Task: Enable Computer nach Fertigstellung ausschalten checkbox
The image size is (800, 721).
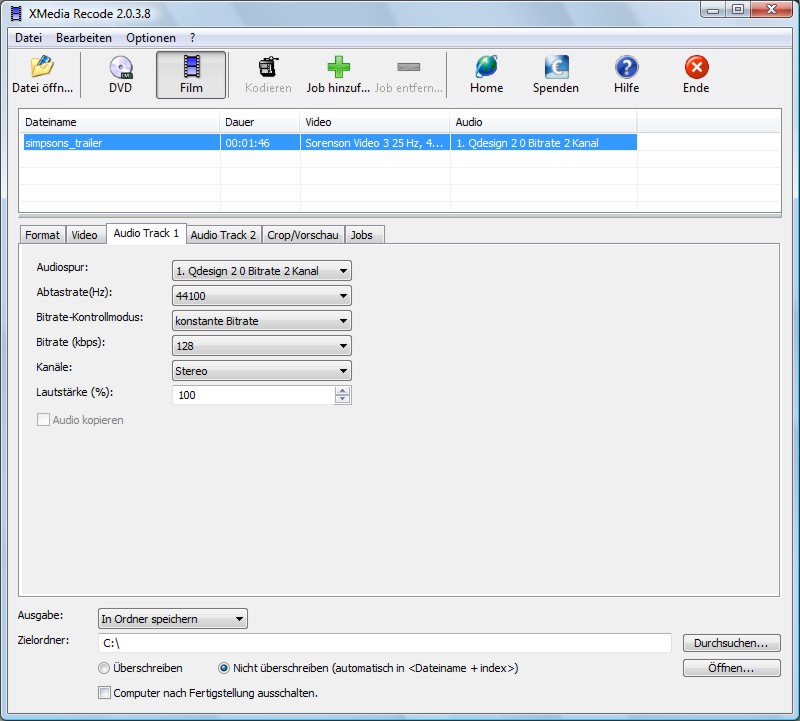Action: pyautogui.click(x=104, y=692)
